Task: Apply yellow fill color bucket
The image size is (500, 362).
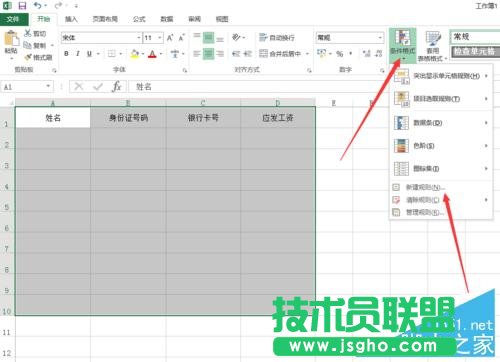Action: pyautogui.click(x=135, y=53)
